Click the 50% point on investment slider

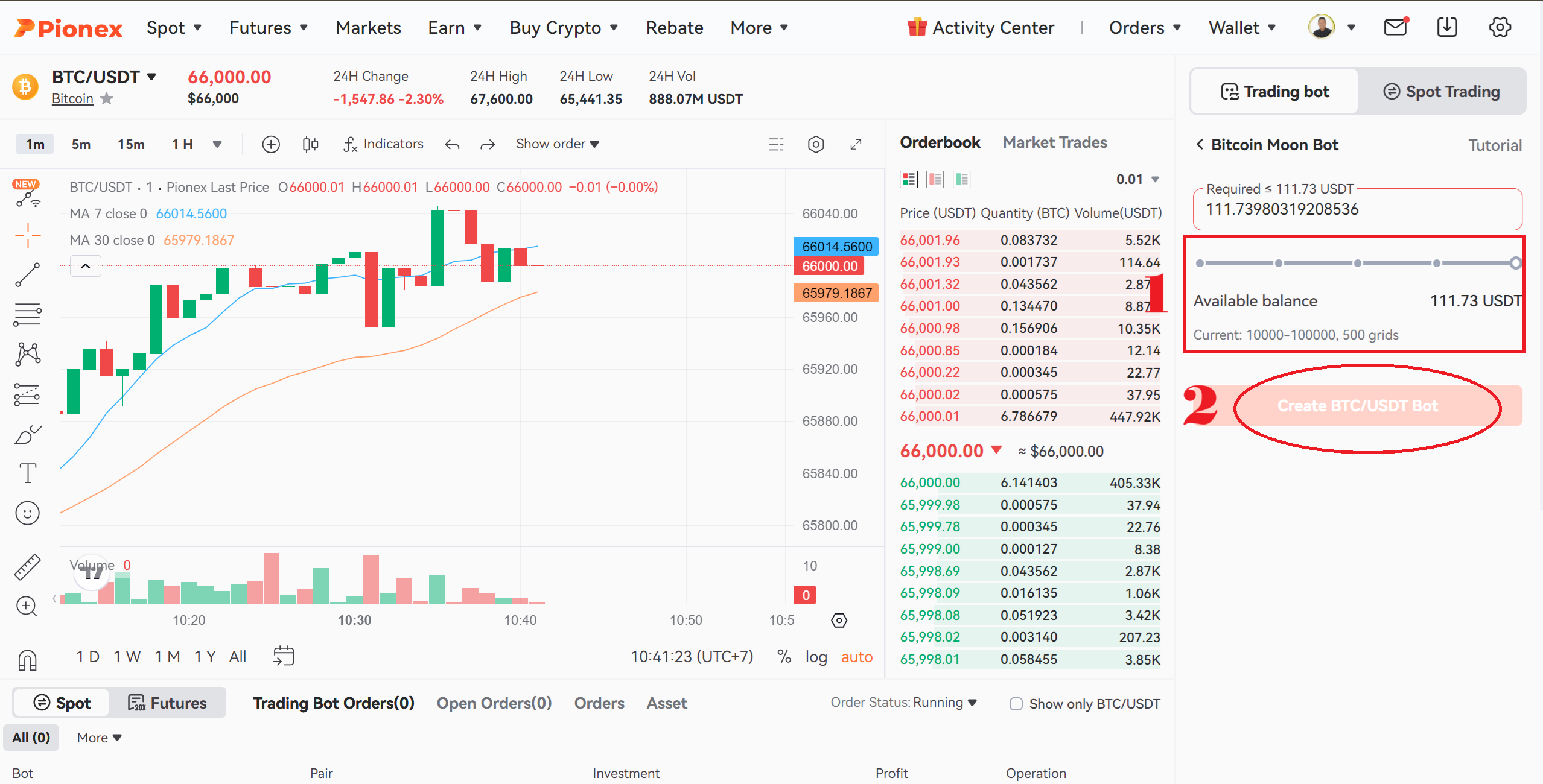[1358, 263]
